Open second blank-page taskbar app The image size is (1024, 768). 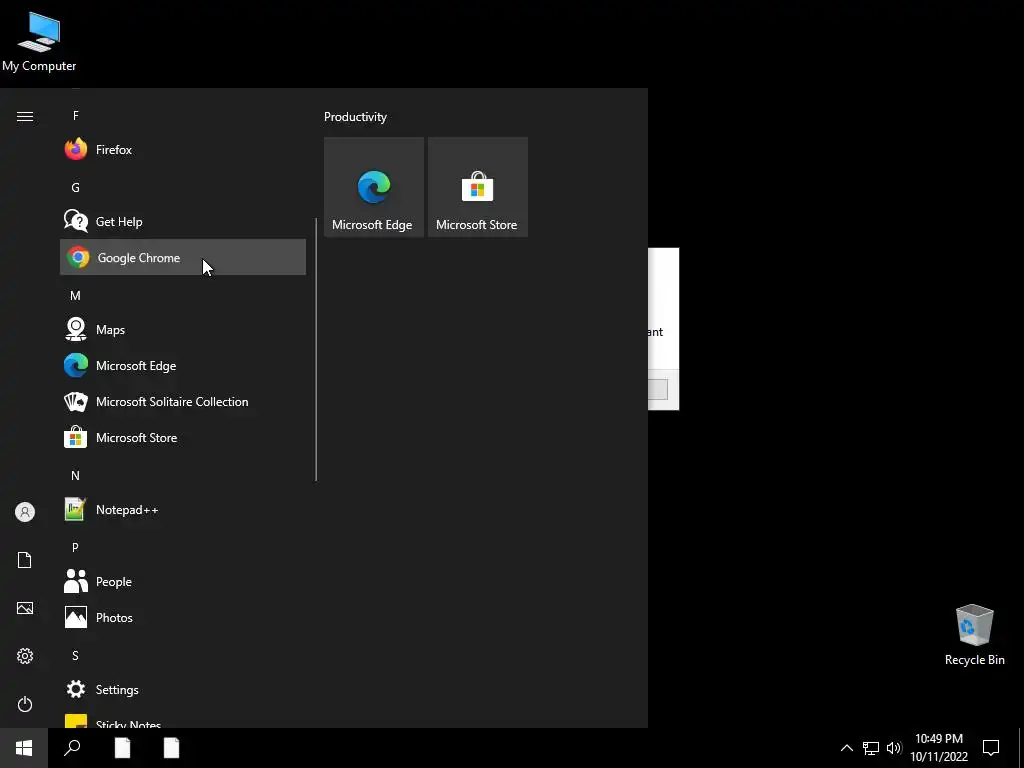[171, 748]
